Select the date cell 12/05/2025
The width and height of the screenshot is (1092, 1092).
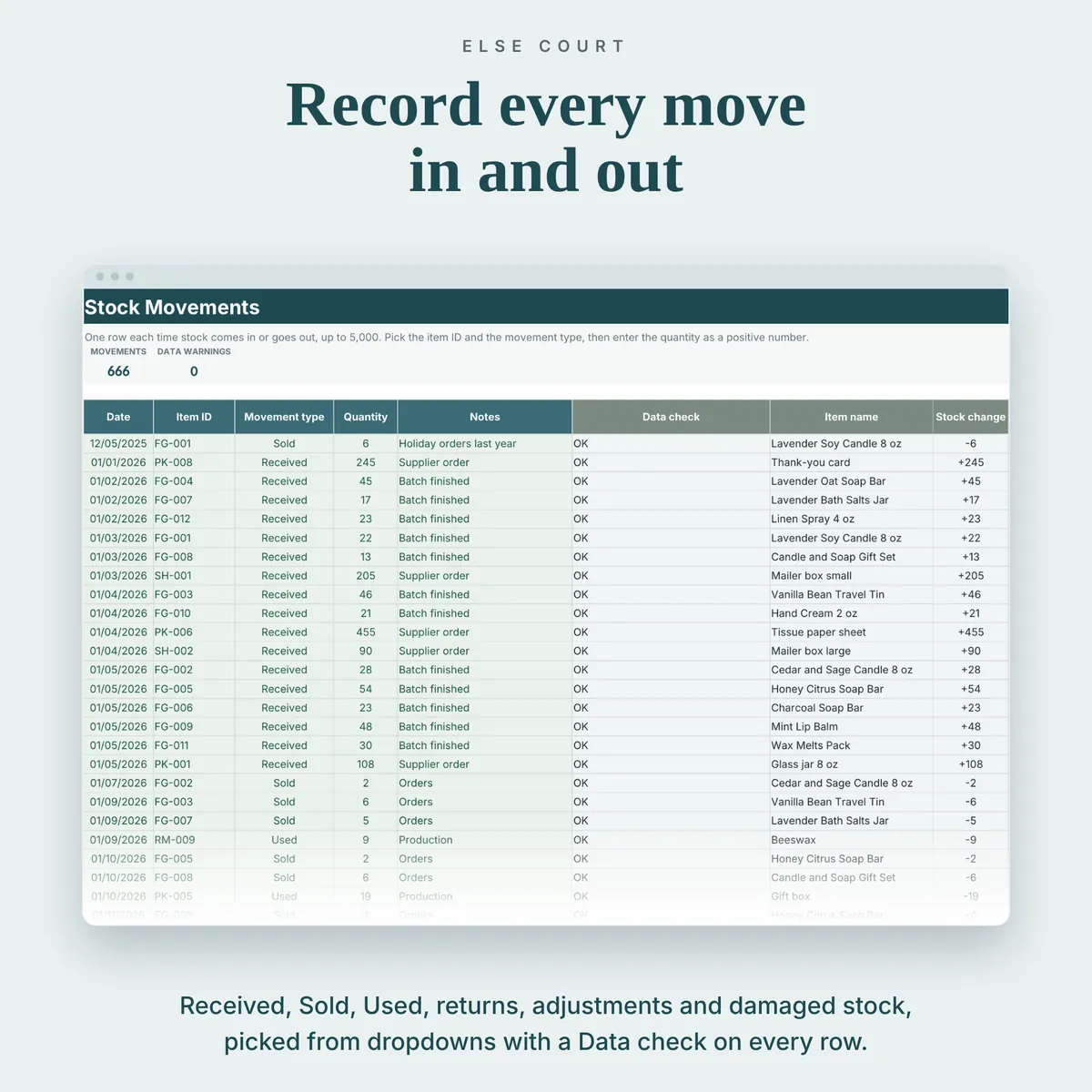click(118, 444)
